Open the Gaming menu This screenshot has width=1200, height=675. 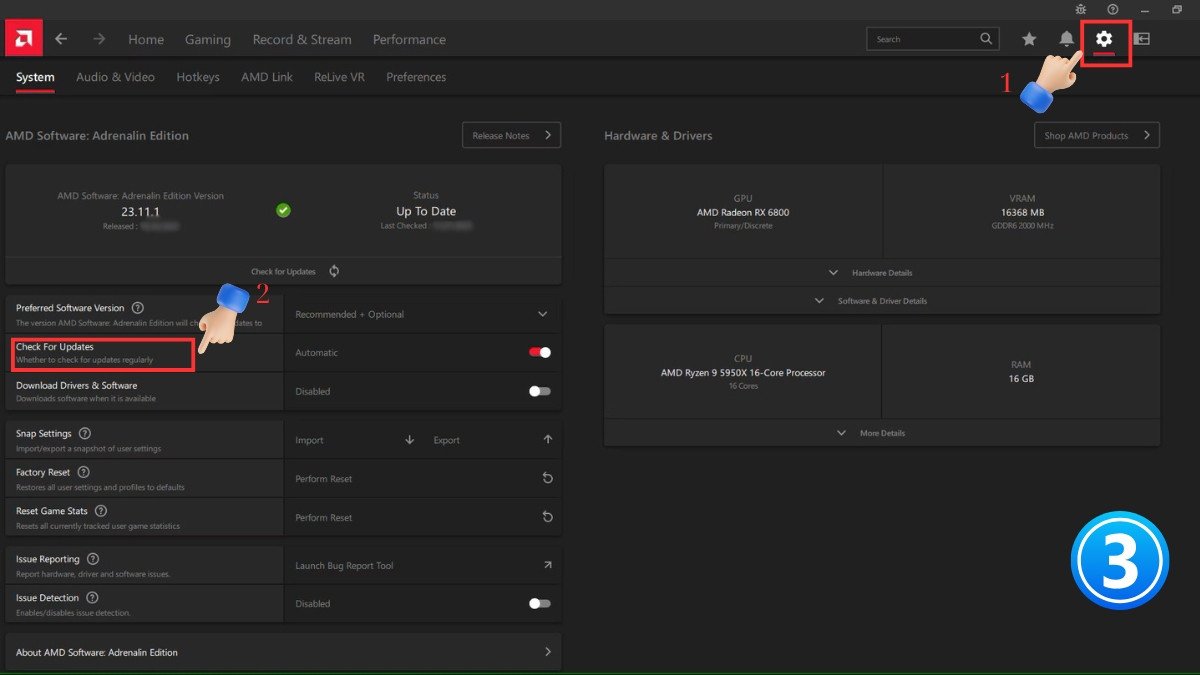coord(208,40)
